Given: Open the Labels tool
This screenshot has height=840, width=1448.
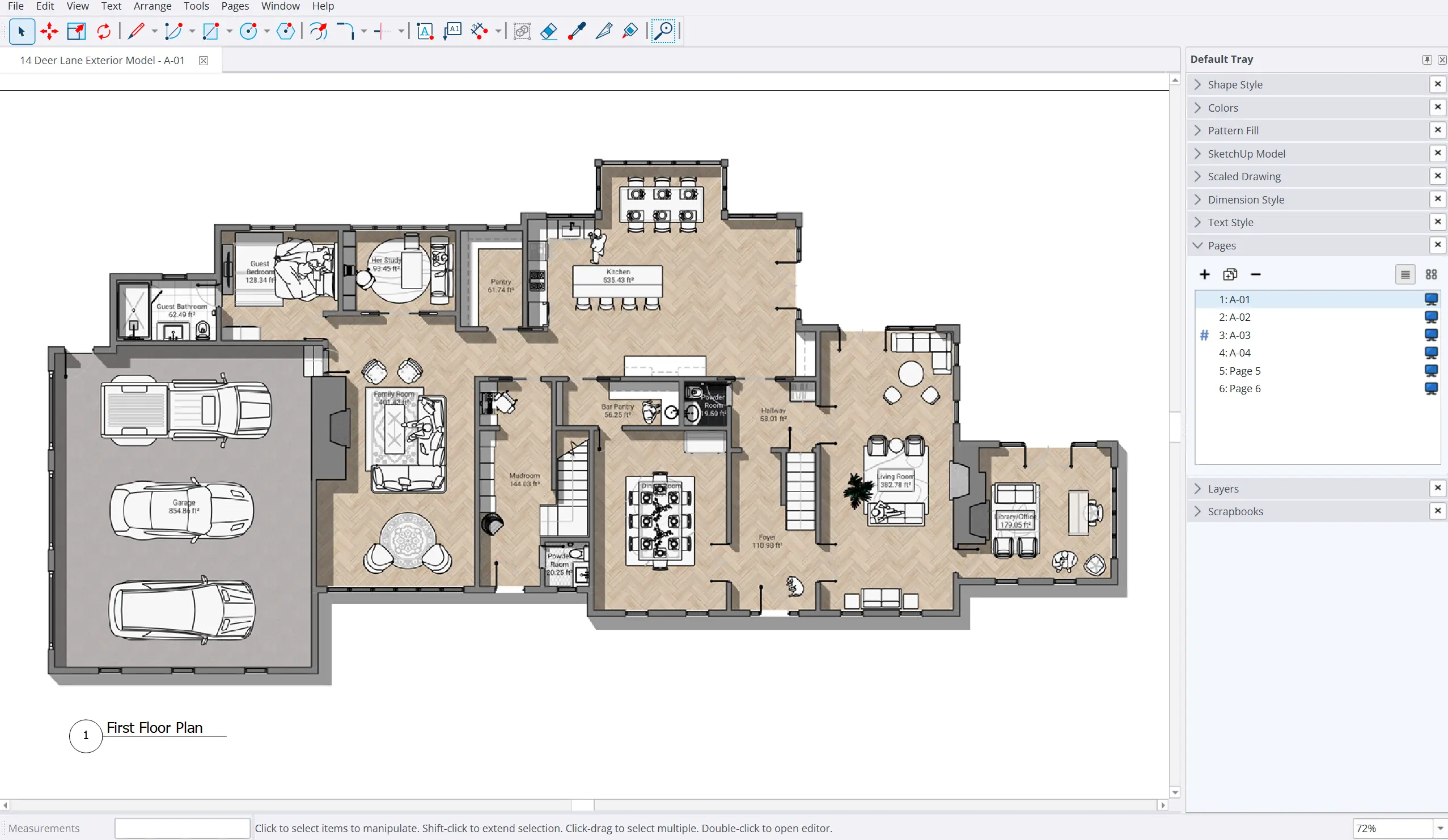Looking at the screenshot, I should point(452,31).
